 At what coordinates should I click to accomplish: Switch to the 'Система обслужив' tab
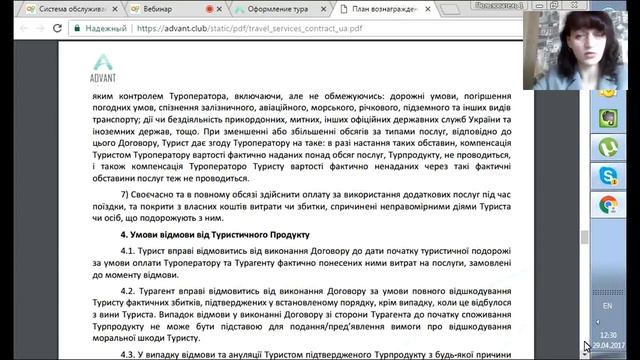click(x=71, y=9)
